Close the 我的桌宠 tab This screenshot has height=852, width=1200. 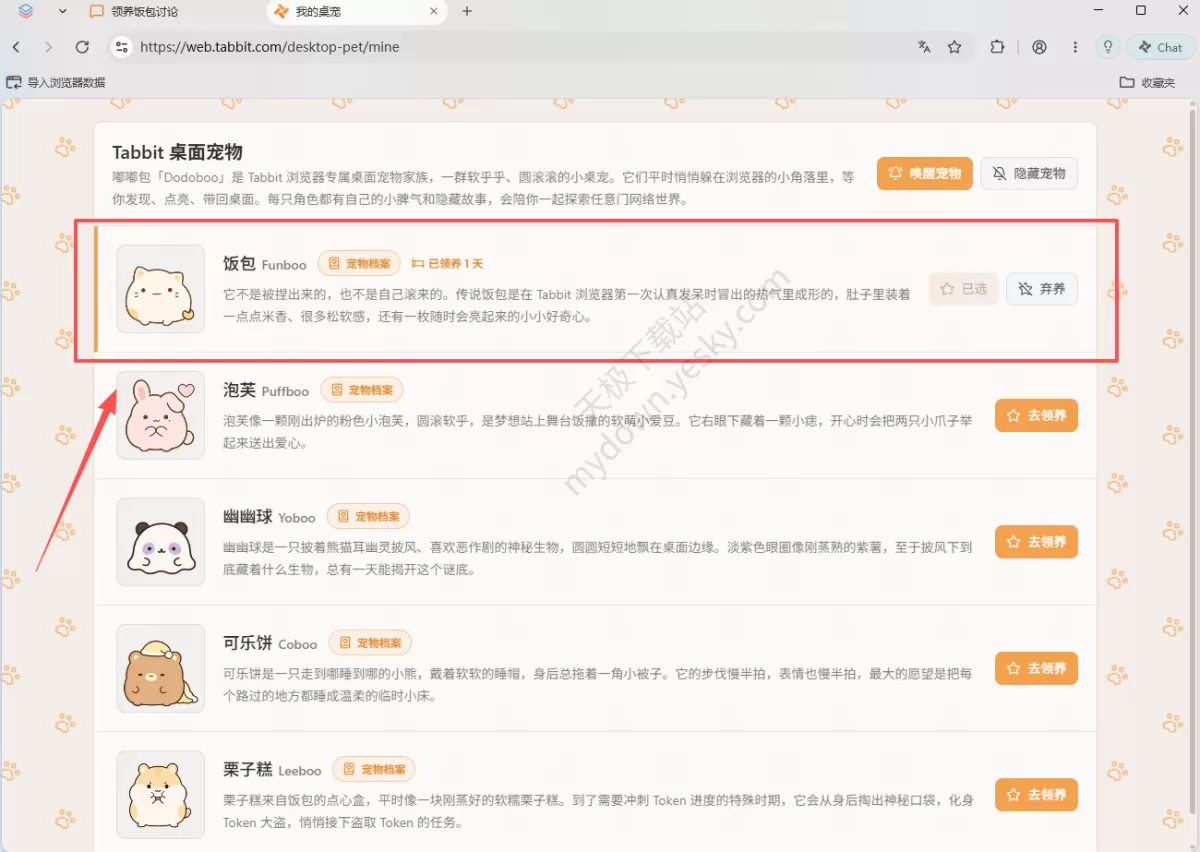(x=434, y=11)
